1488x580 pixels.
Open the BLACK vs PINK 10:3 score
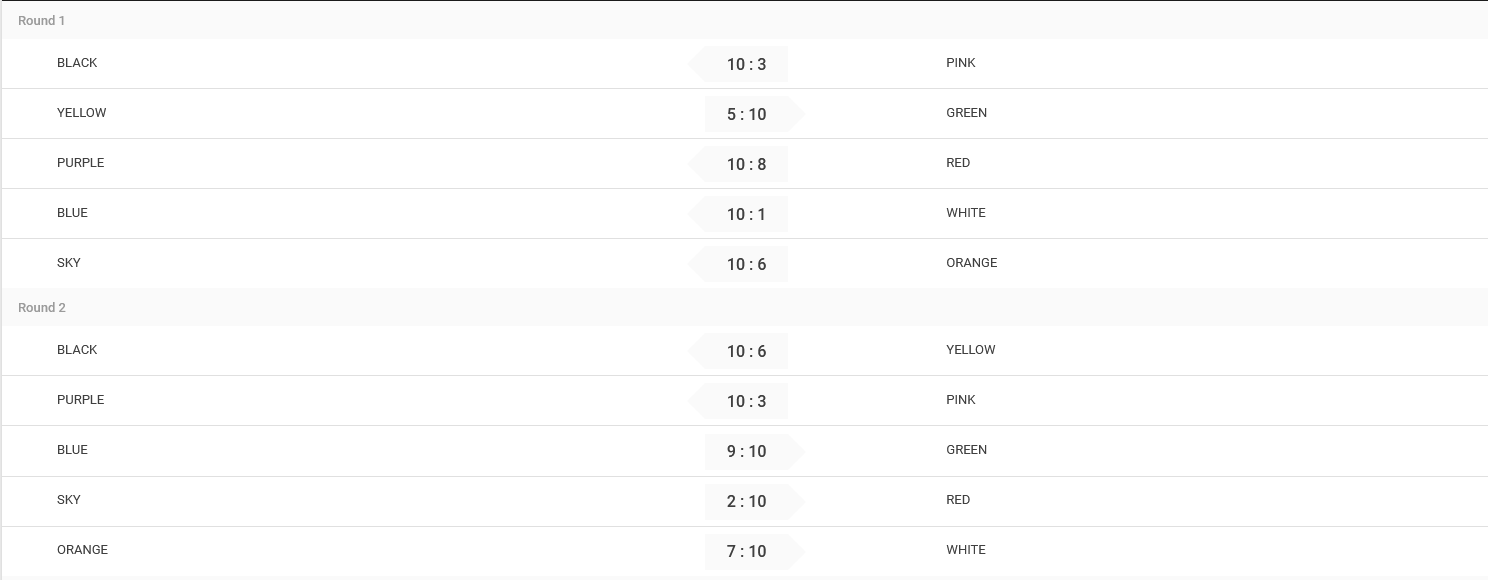746,64
